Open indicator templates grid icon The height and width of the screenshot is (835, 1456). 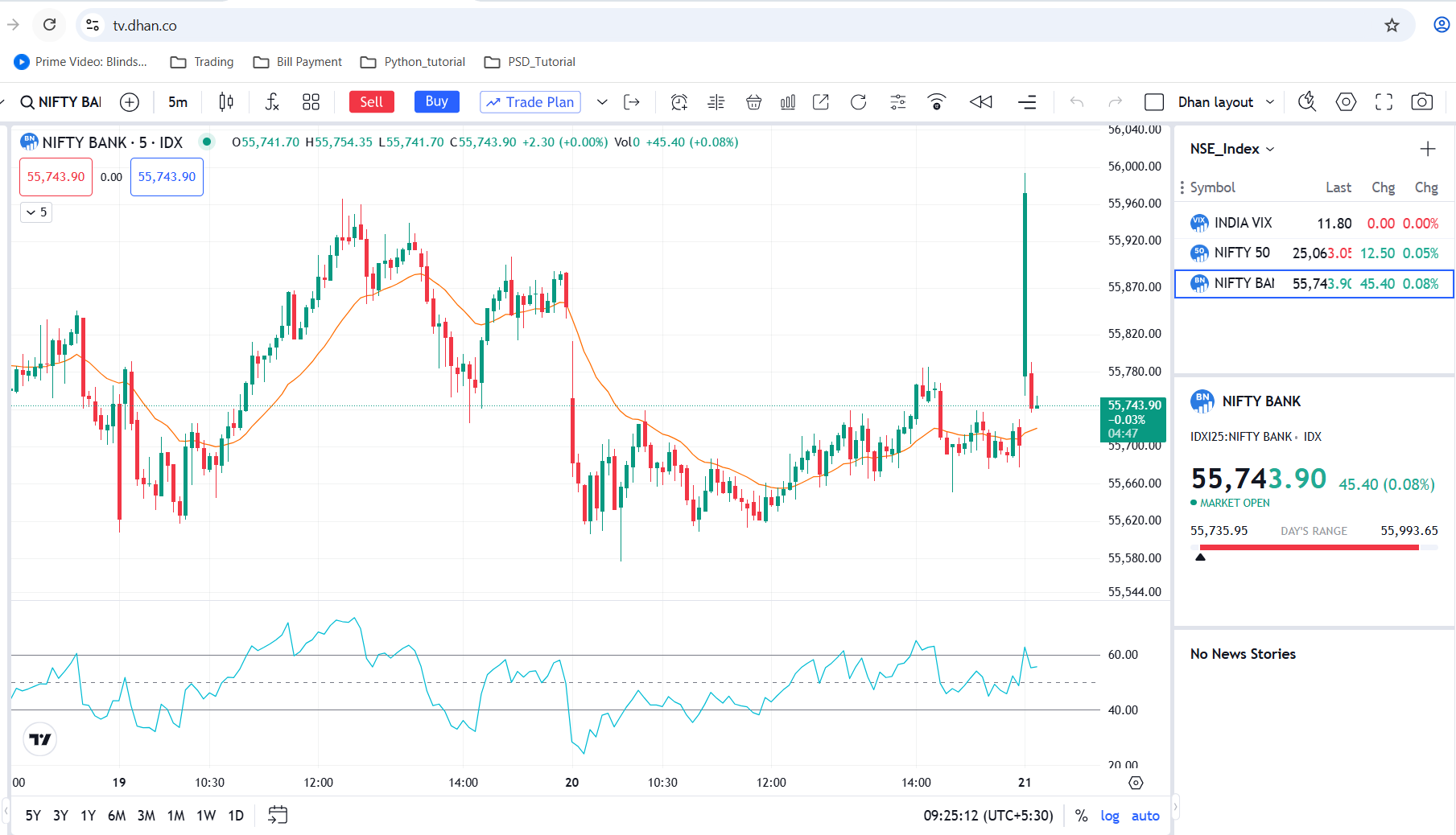[311, 102]
